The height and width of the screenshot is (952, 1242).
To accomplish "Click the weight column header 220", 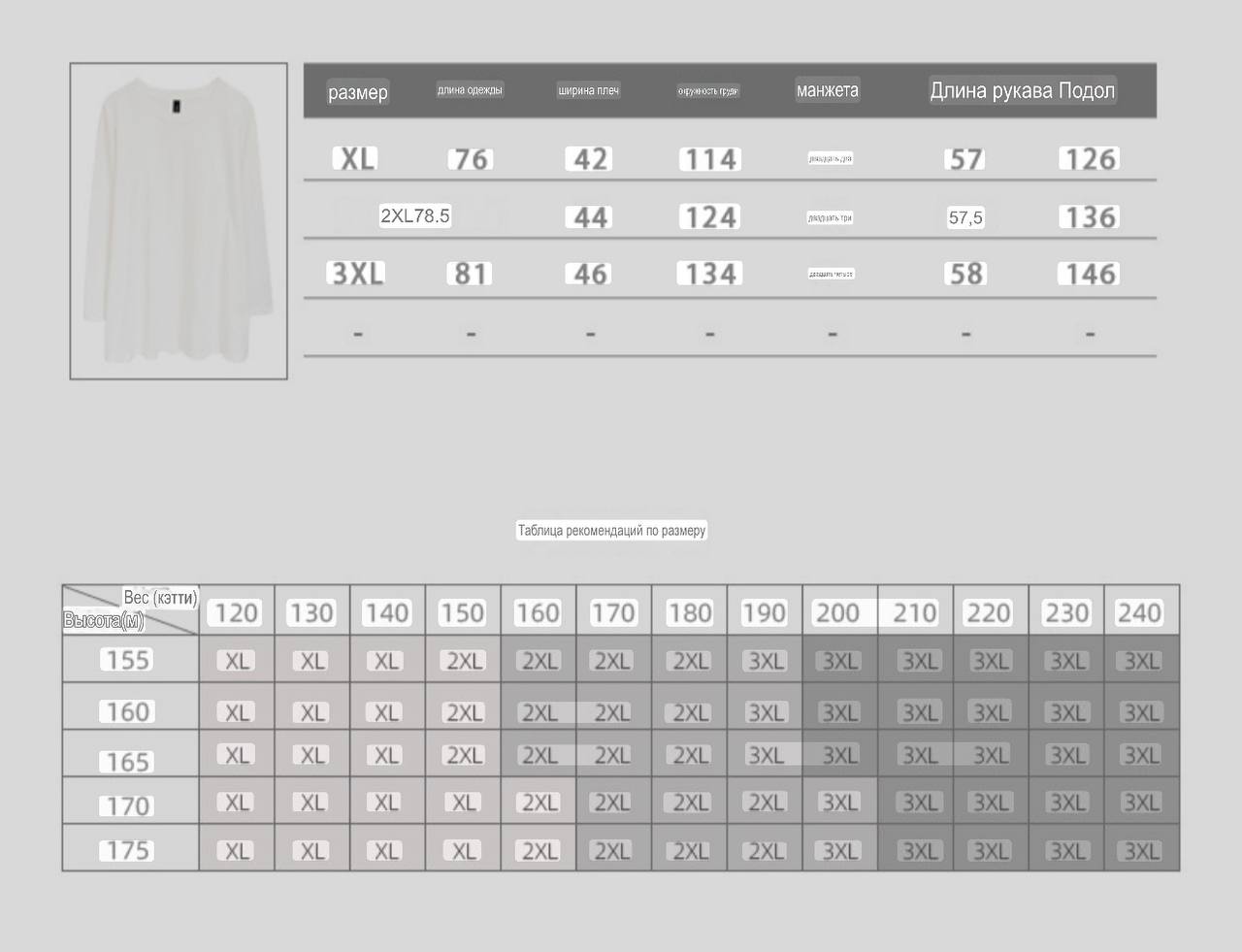I will [x=989, y=612].
